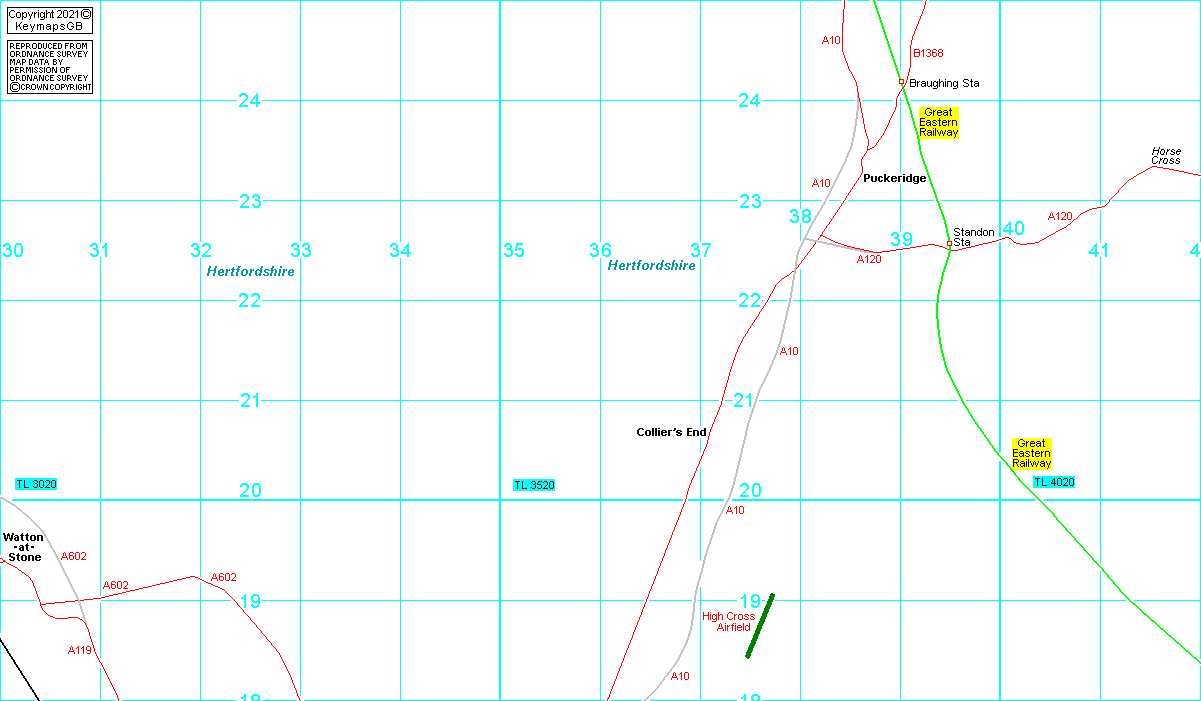Click the Great Eastern Railway label above TL 4020

[1031, 453]
